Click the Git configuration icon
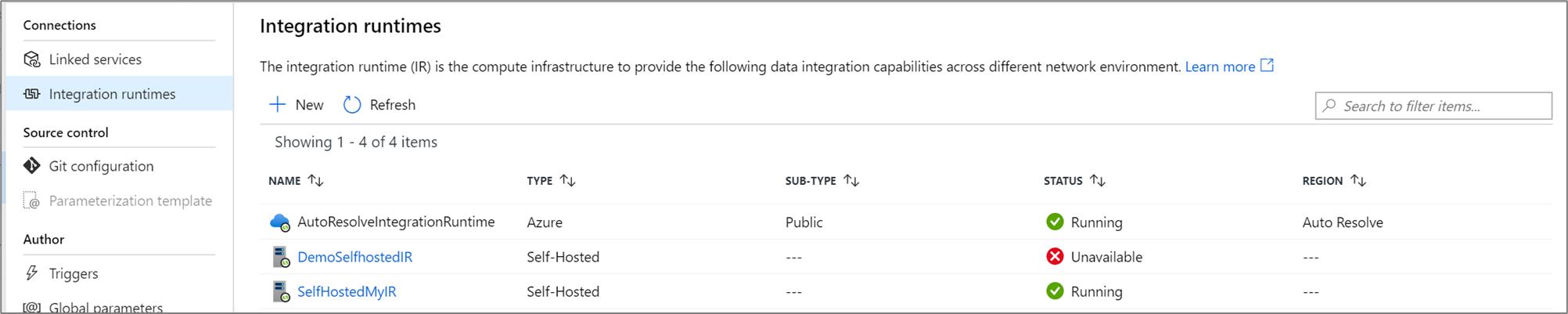 32,166
